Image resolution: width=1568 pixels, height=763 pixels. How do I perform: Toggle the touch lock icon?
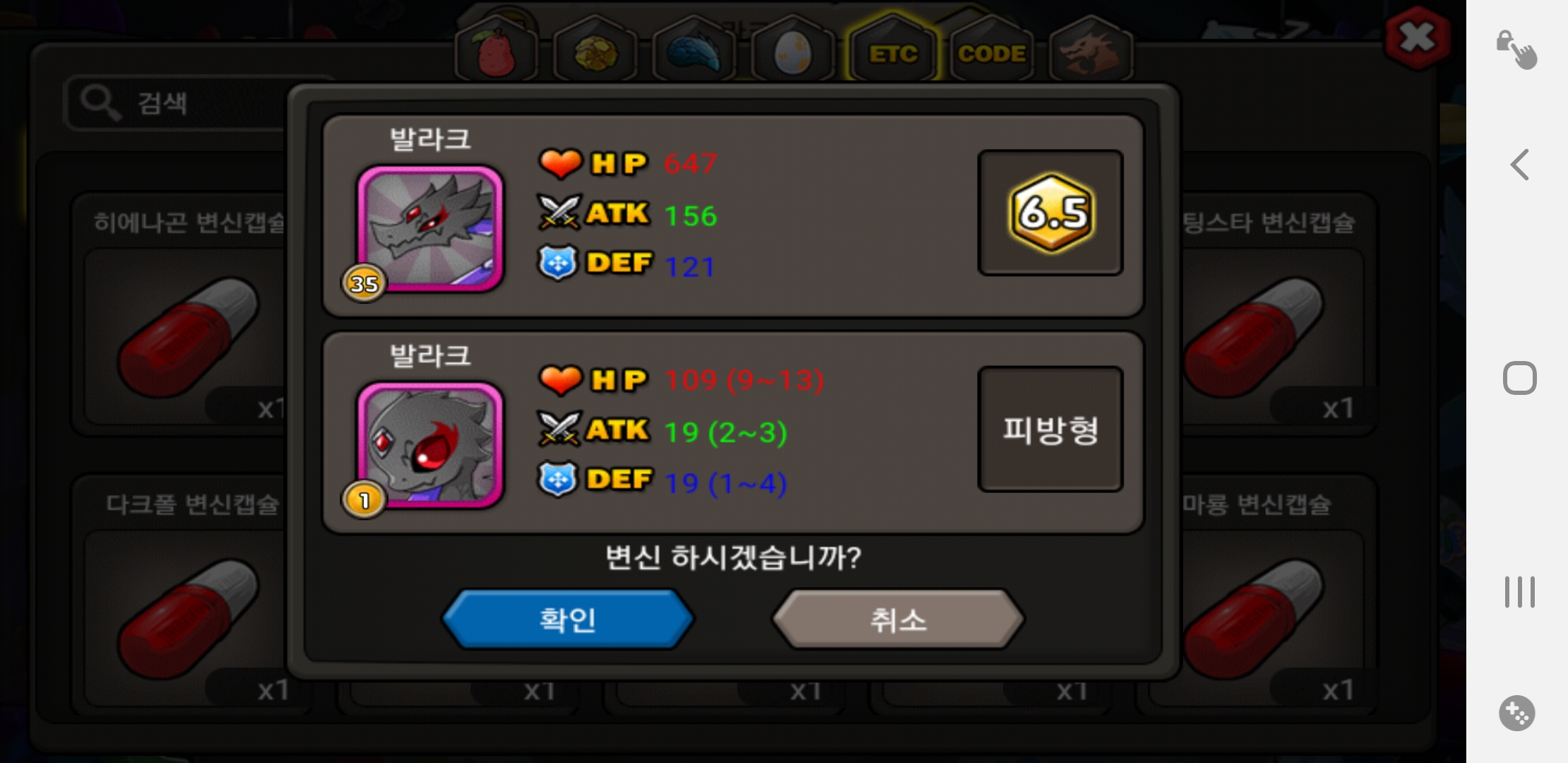point(1516,49)
